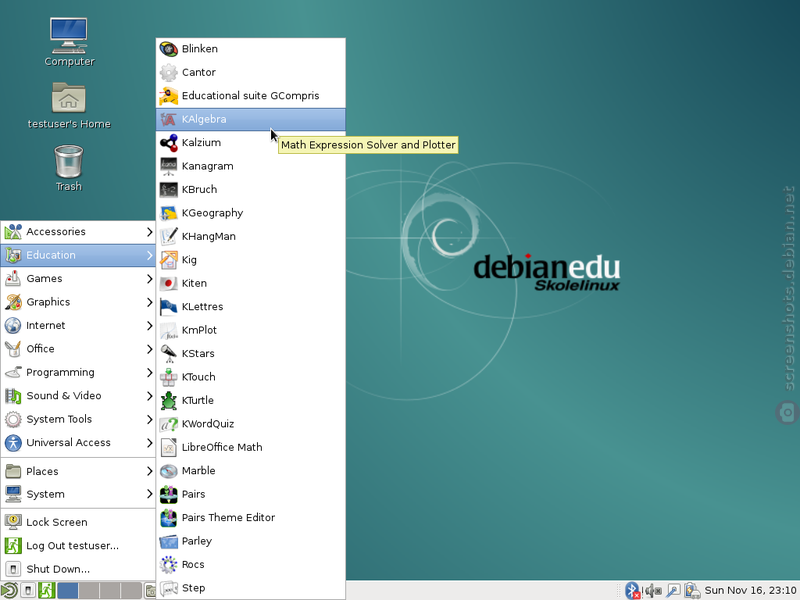This screenshot has width=800, height=600.
Task: Open the Universal Access submenu
Action: 78,443
